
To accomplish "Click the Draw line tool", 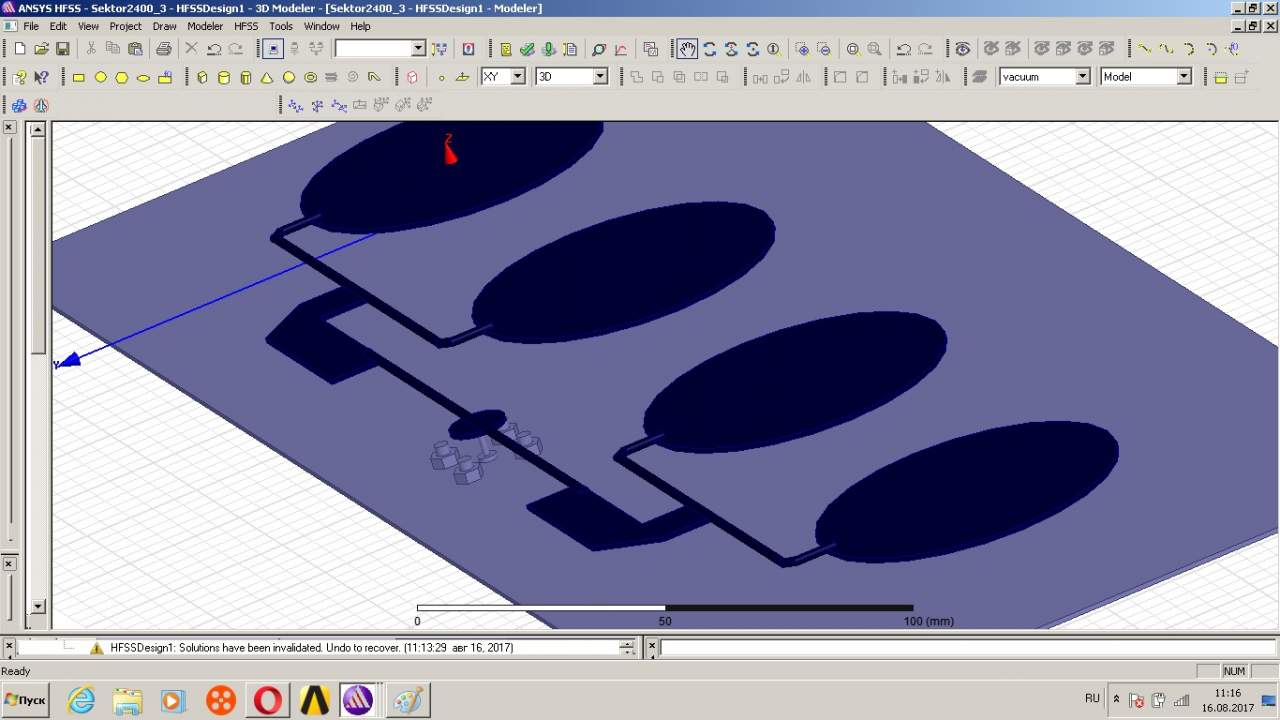I will pyautogui.click(x=1144, y=49).
